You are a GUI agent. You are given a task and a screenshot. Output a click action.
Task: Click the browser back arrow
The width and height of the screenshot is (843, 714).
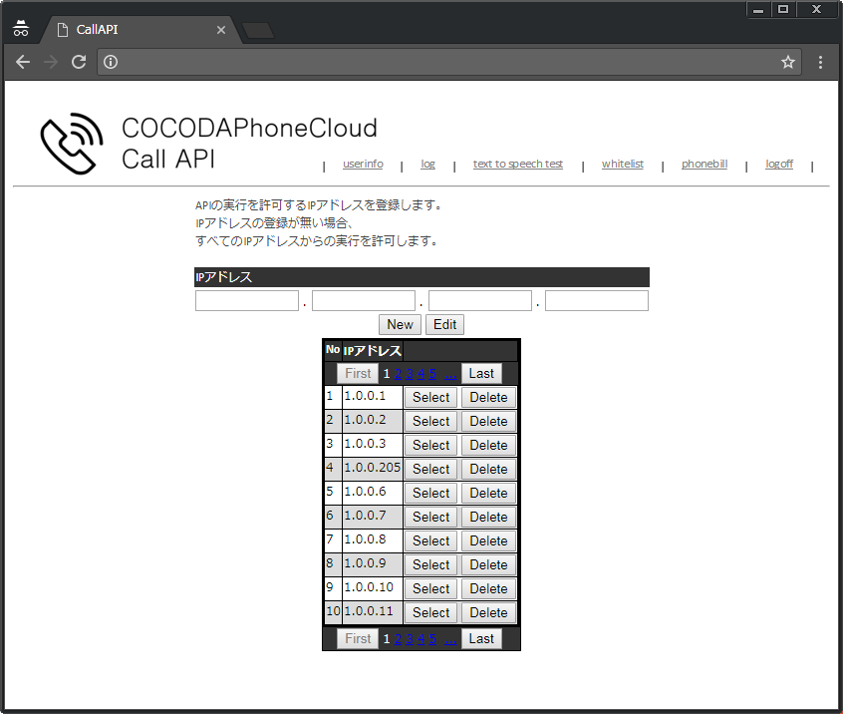click(23, 62)
